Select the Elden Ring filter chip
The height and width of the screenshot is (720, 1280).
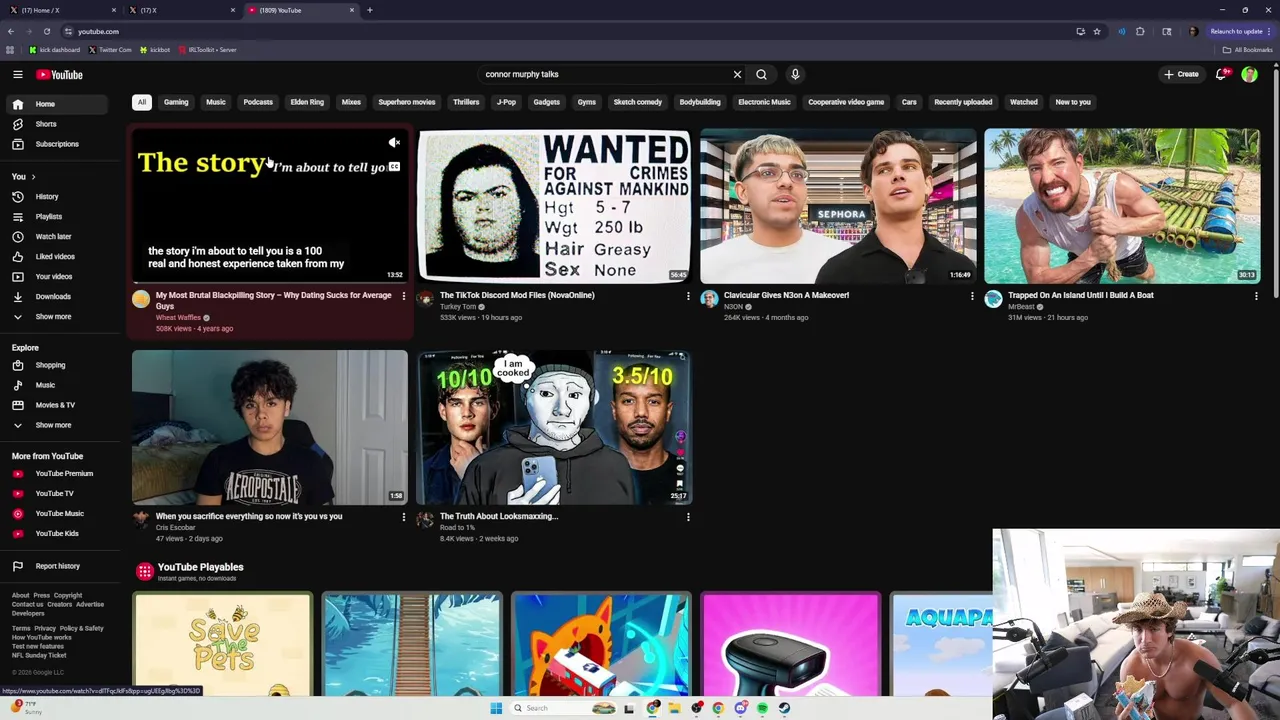[307, 102]
